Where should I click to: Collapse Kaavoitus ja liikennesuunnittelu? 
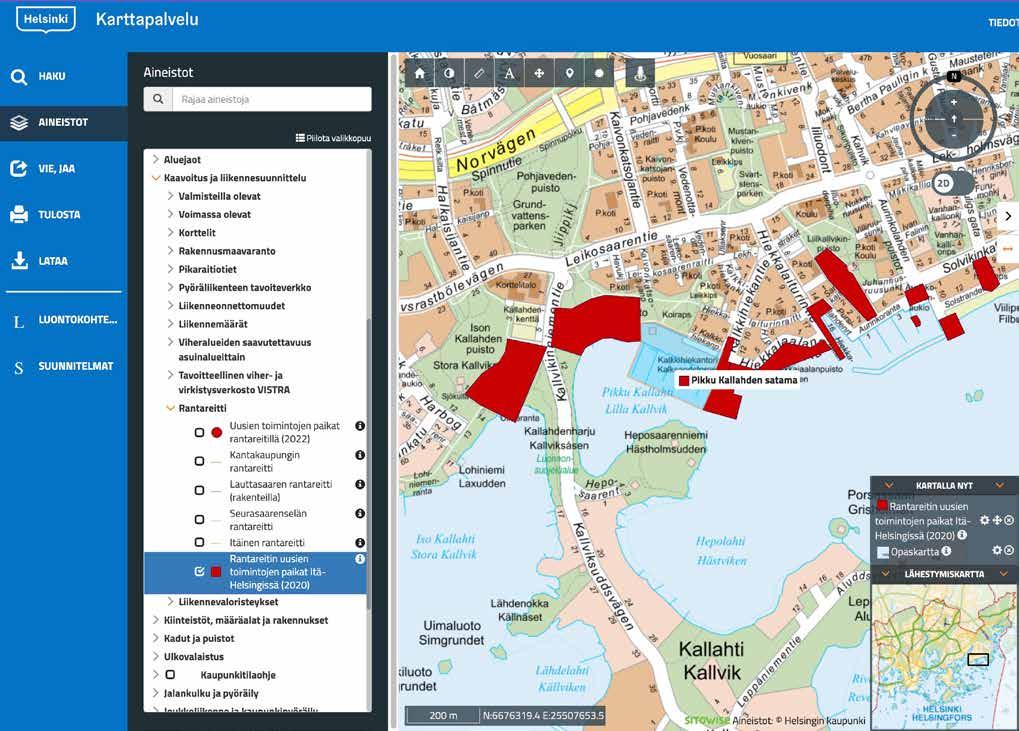coord(155,177)
